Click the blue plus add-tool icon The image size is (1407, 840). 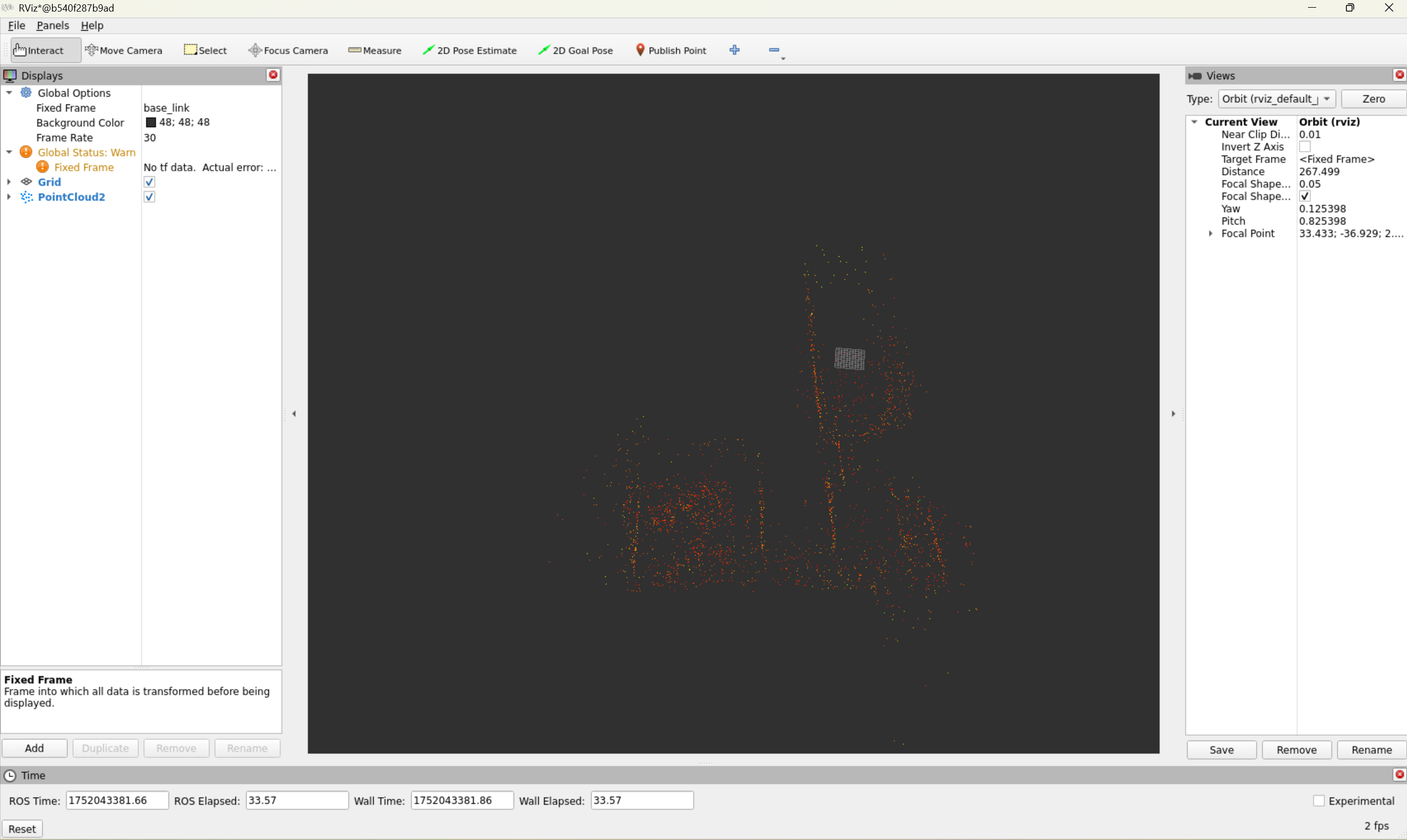pyautogui.click(x=735, y=50)
